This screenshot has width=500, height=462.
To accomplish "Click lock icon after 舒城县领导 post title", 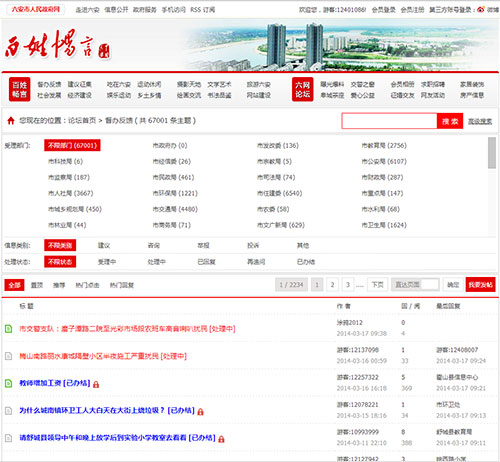I will pos(221,439).
